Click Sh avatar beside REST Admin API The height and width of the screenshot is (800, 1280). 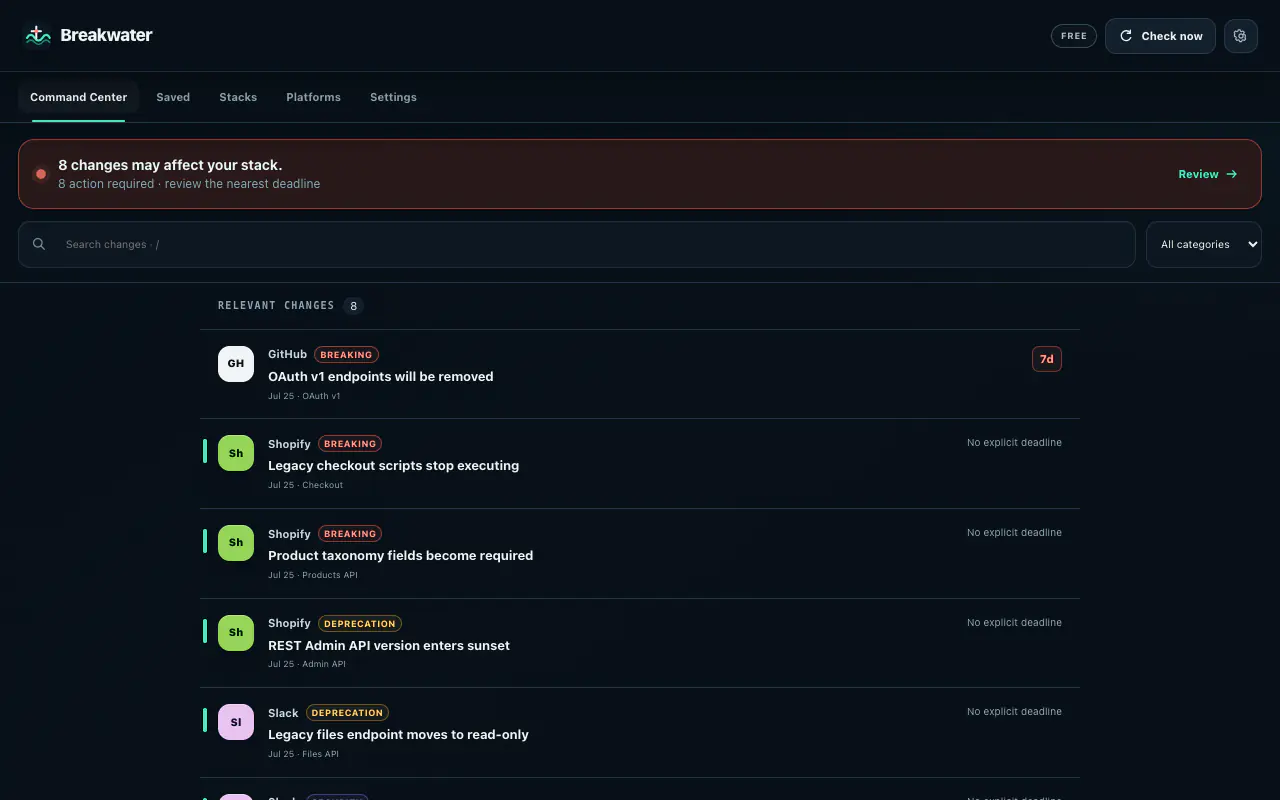(x=236, y=633)
